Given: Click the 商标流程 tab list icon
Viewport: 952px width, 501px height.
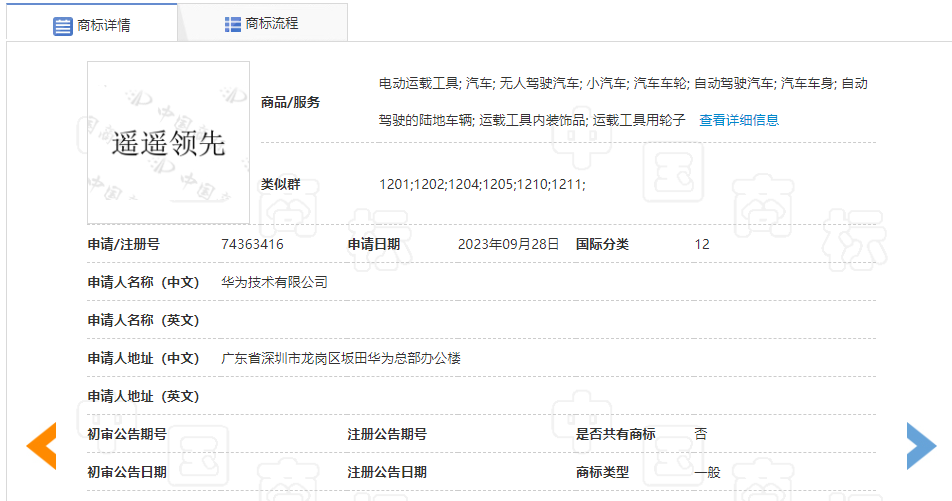Looking at the screenshot, I should click(233, 24).
